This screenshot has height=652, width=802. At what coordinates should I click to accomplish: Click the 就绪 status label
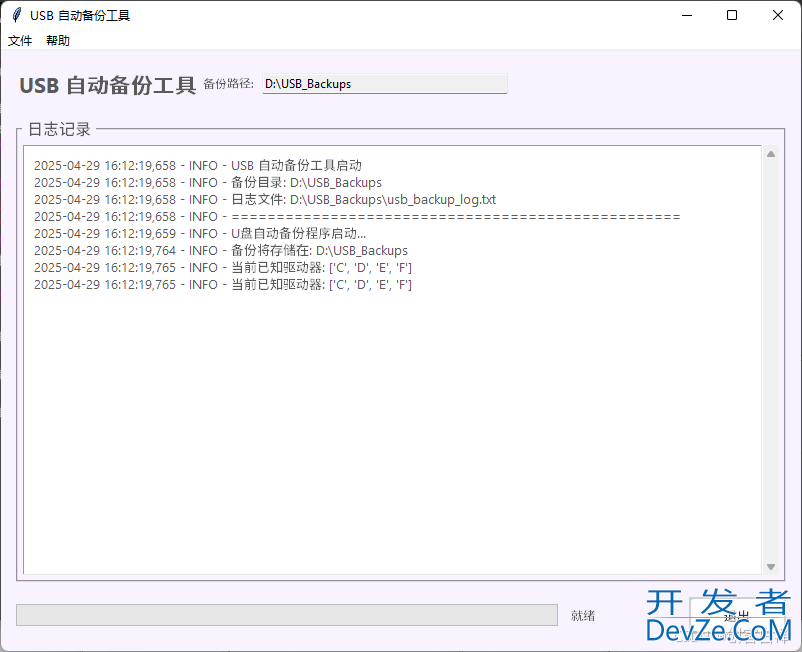click(583, 615)
